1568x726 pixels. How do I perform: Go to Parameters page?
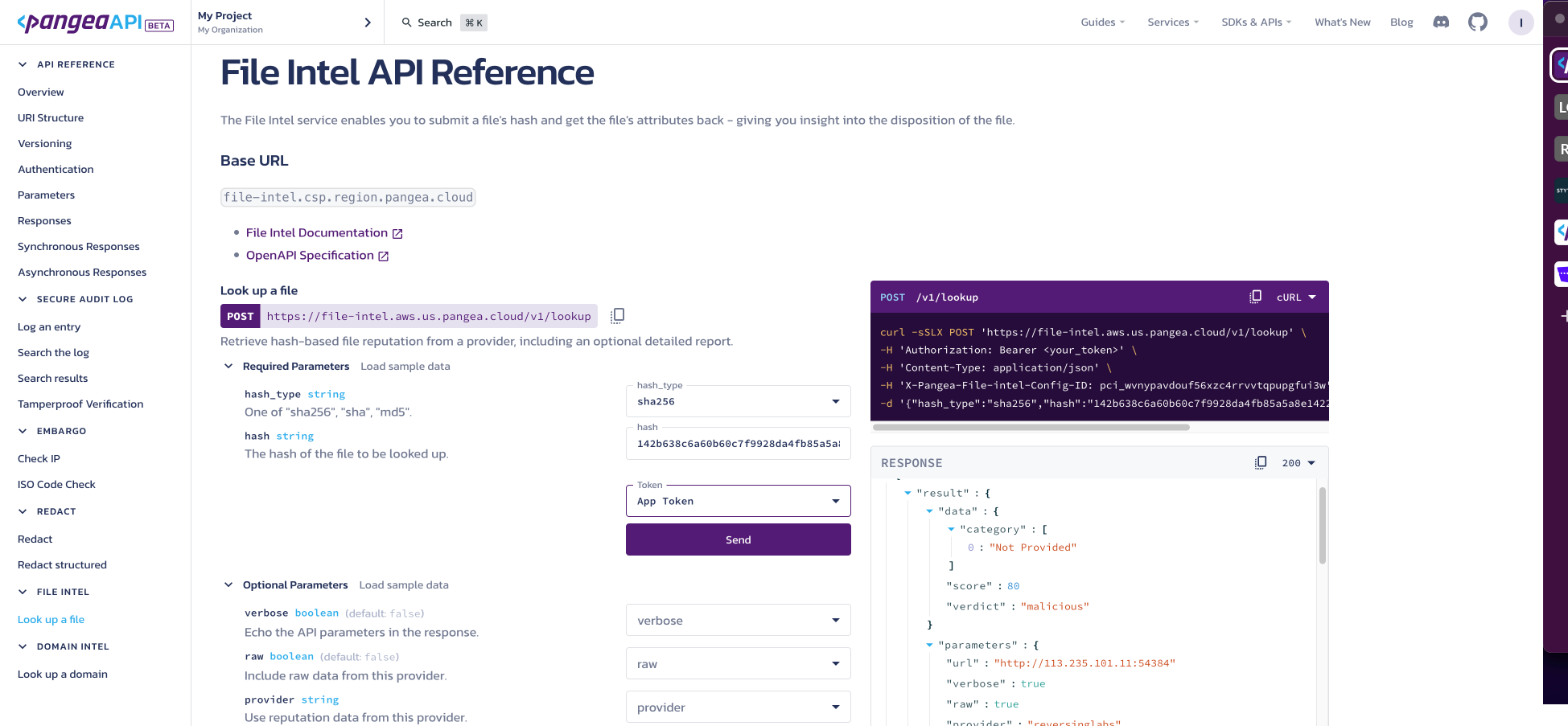click(x=46, y=195)
